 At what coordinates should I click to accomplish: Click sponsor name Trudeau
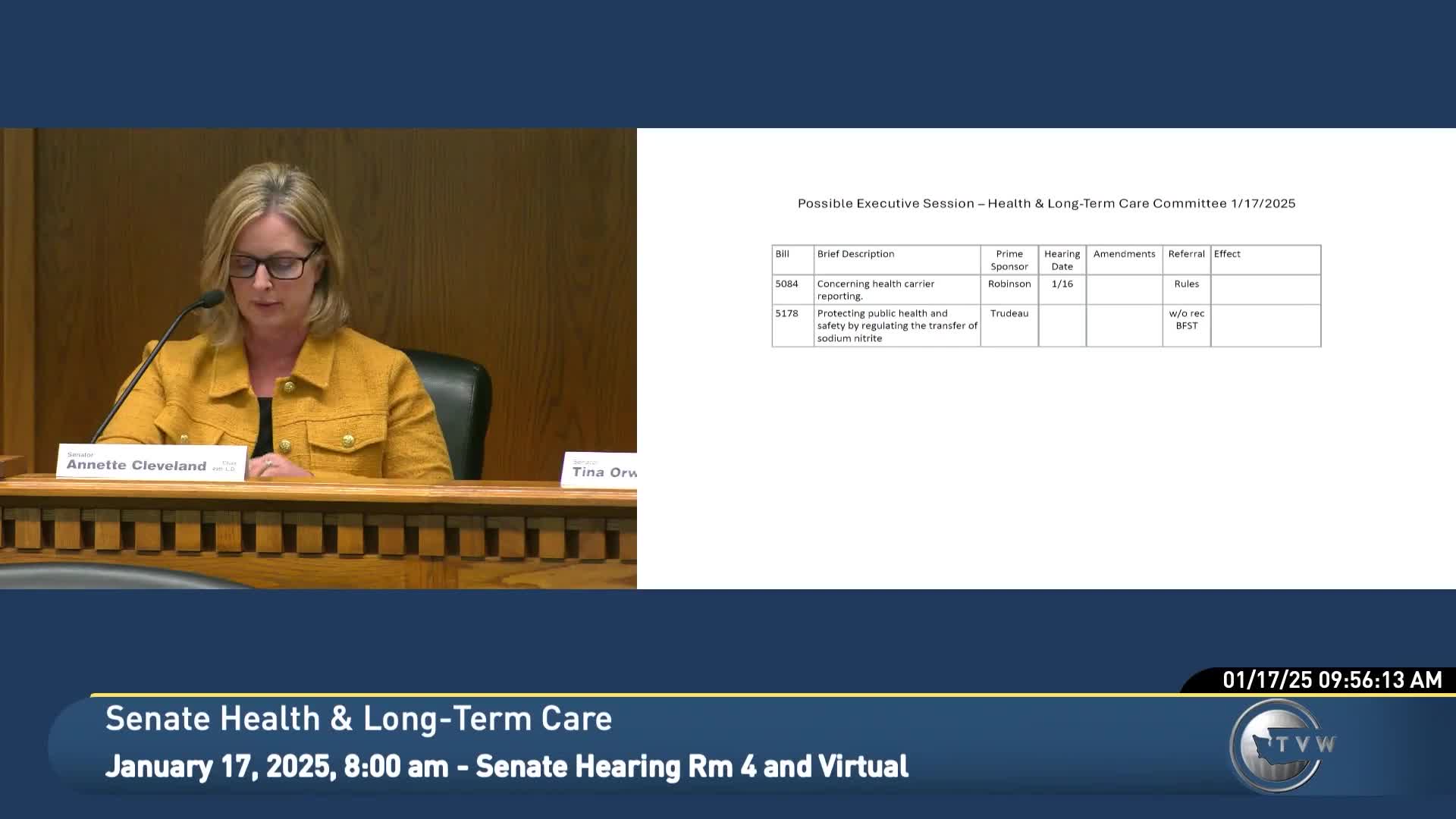coord(1009,313)
